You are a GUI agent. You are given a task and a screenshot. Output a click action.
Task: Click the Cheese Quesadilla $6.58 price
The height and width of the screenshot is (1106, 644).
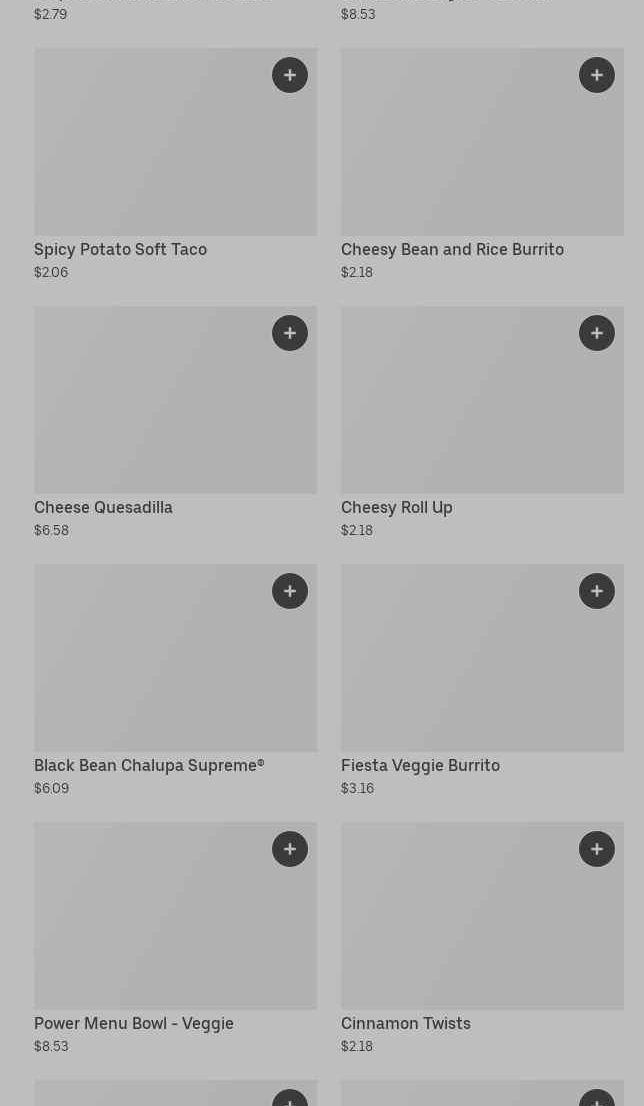click(x=51, y=530)
